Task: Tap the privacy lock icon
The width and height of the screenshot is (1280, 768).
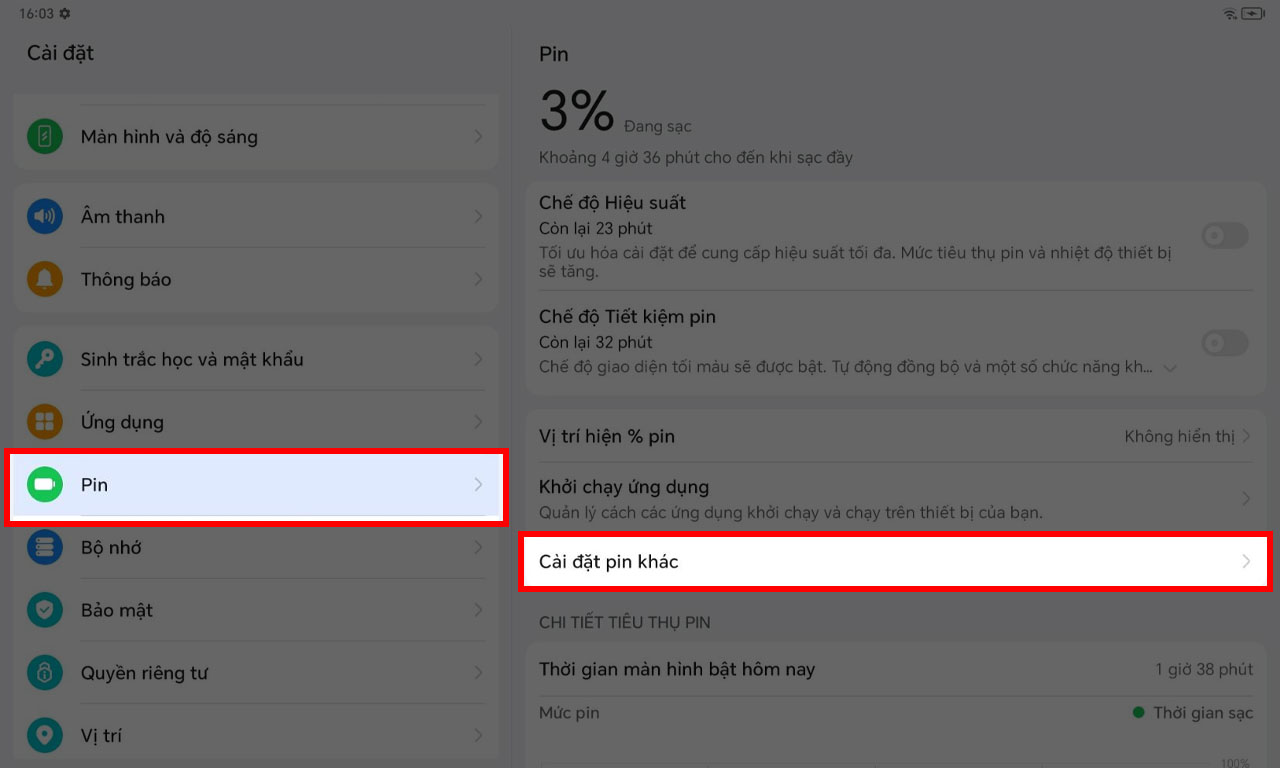Action: tap(45, 673)
